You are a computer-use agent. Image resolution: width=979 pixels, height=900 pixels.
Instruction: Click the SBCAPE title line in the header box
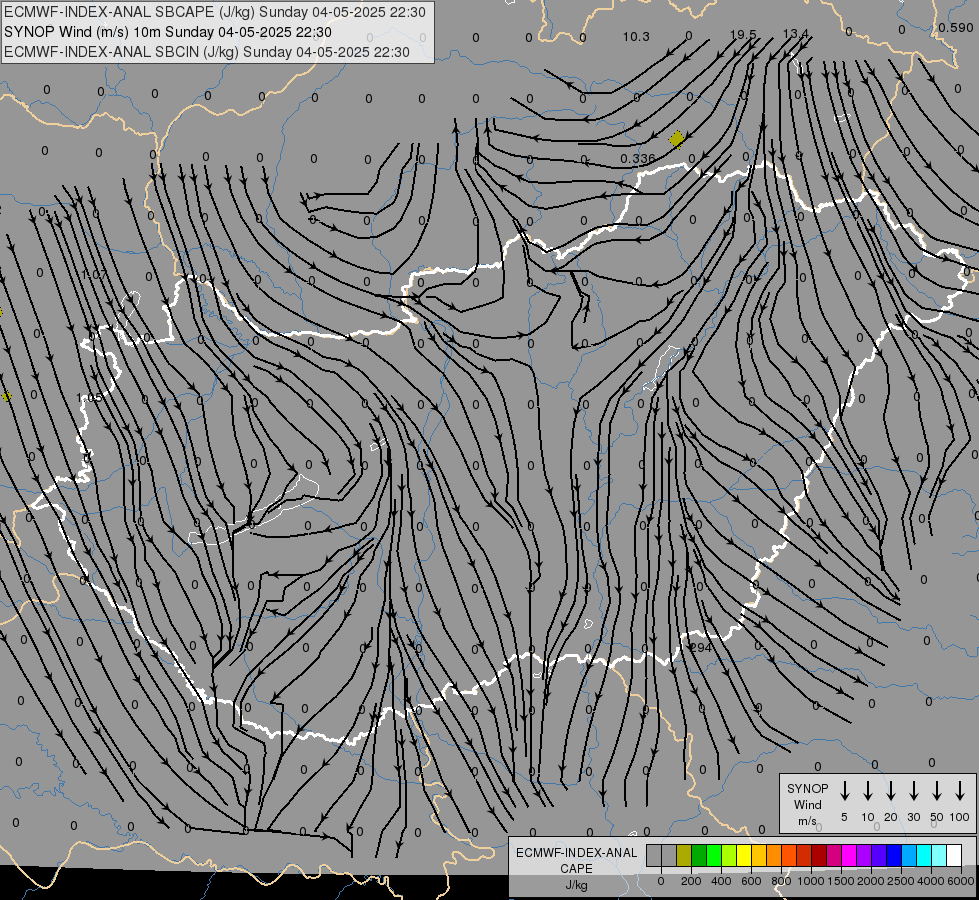point(215,12)
